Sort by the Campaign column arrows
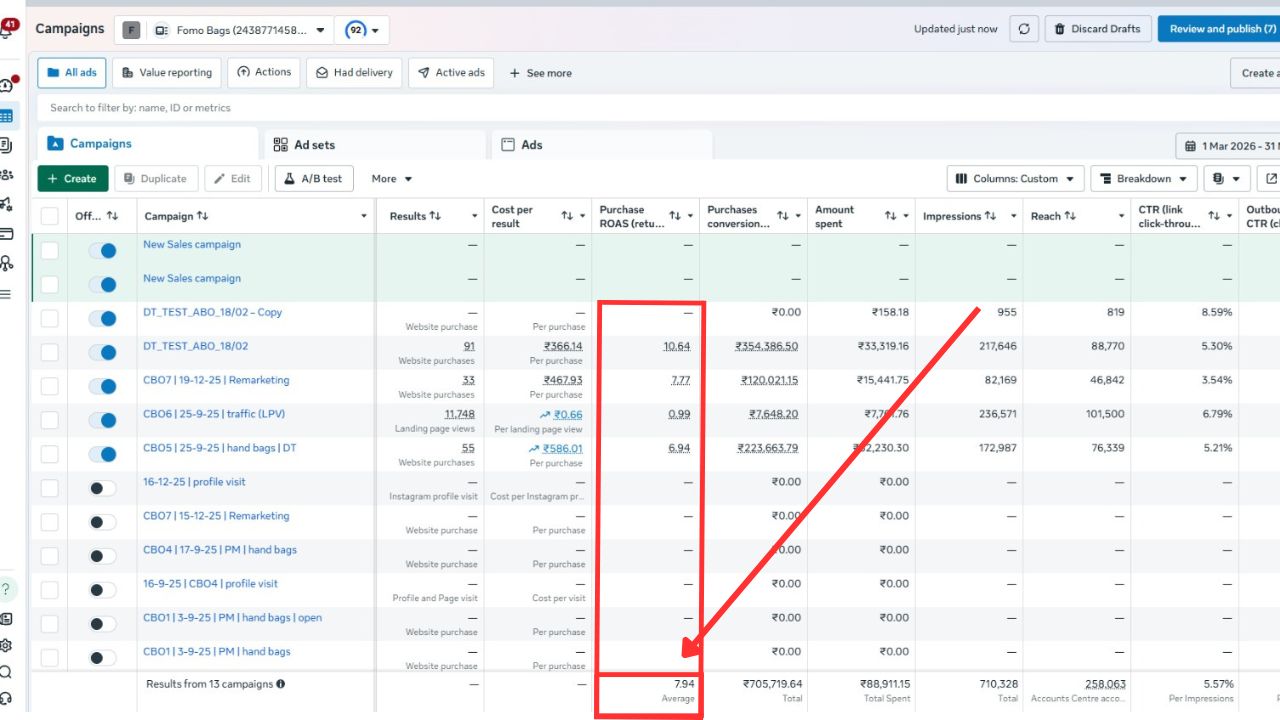 point(203,216)
